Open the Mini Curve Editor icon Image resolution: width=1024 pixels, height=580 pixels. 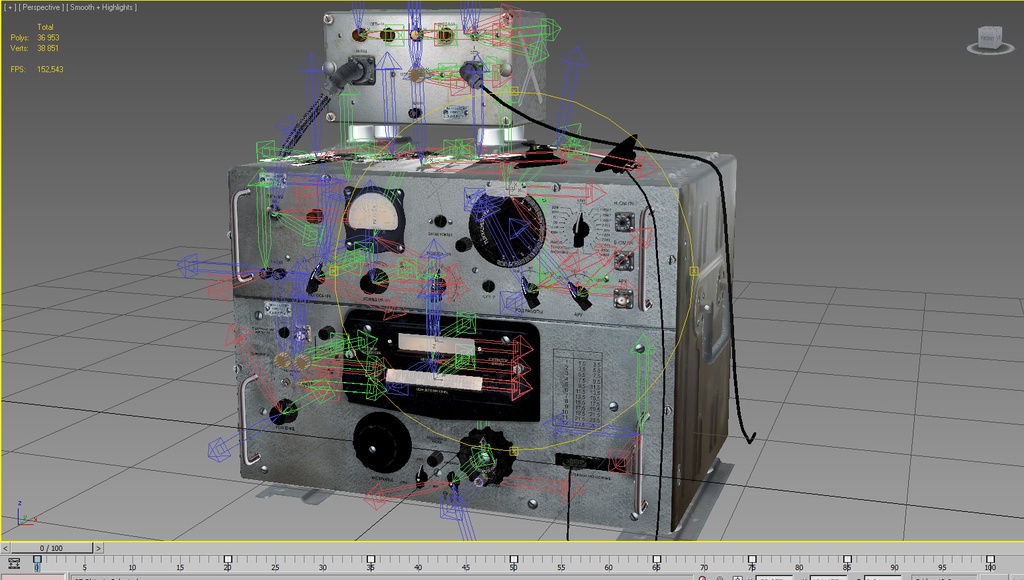coord(14,563)
